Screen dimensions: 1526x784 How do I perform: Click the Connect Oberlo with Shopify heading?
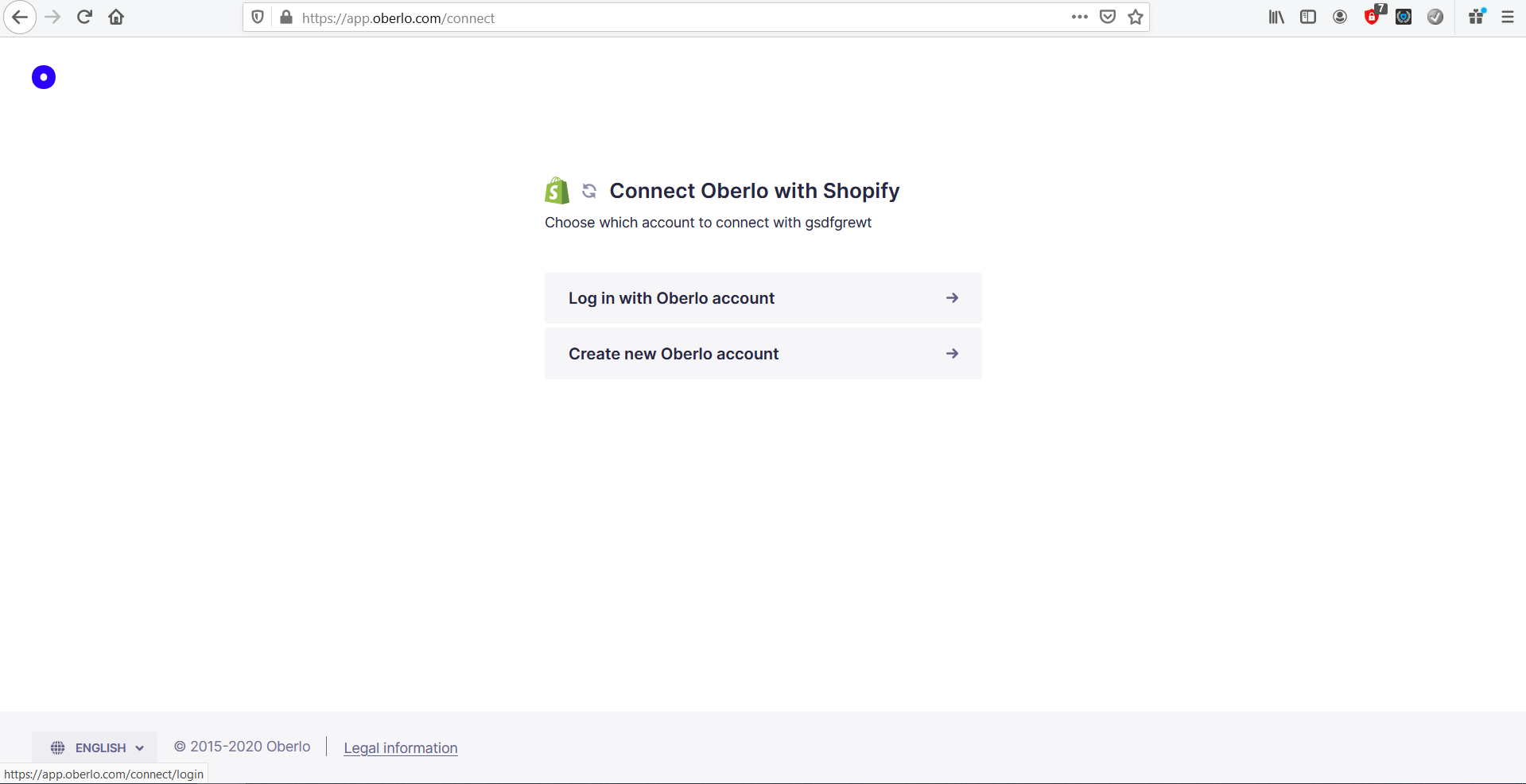755,191
